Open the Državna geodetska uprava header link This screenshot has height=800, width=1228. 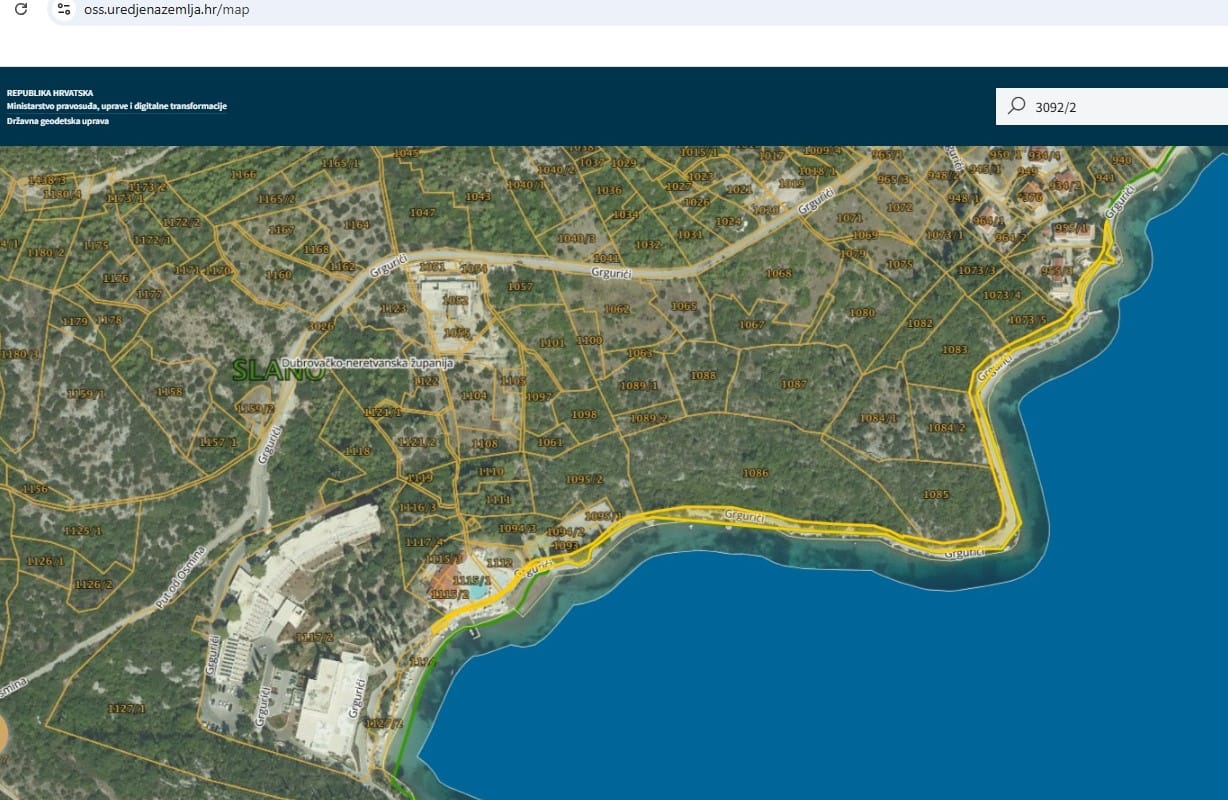click(x=58, y=121)
